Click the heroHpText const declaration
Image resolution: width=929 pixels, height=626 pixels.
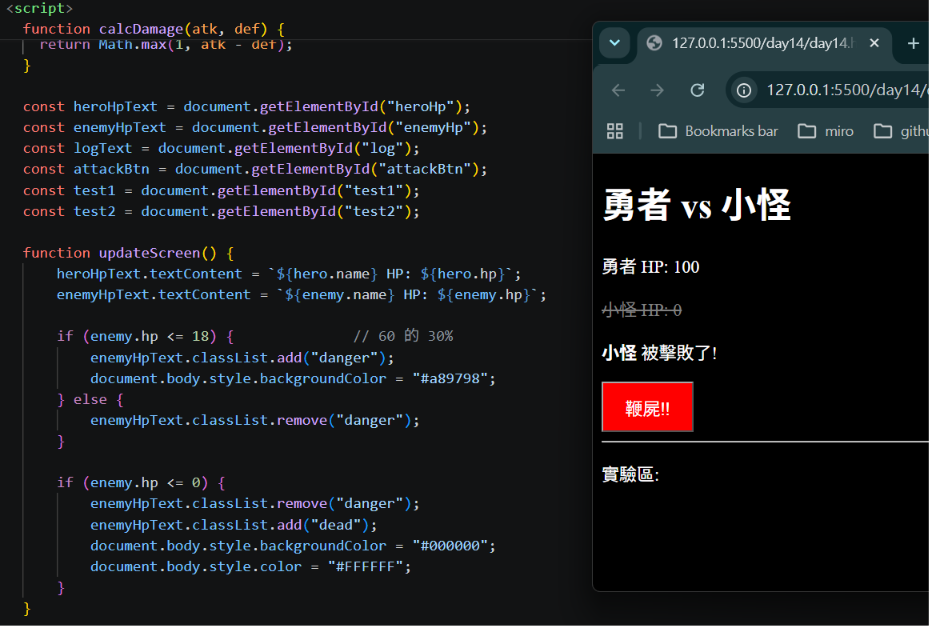(x=246, y=107)
